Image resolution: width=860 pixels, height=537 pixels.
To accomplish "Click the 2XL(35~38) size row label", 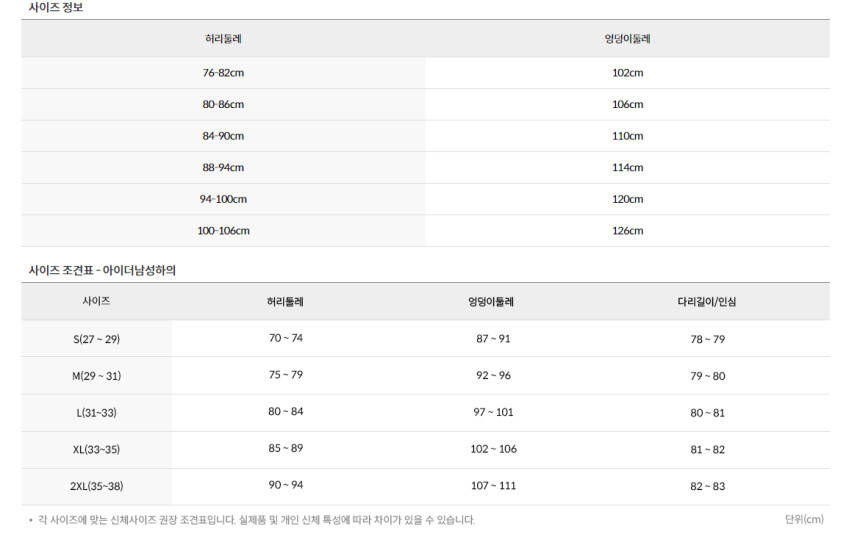I will [96, 487].
